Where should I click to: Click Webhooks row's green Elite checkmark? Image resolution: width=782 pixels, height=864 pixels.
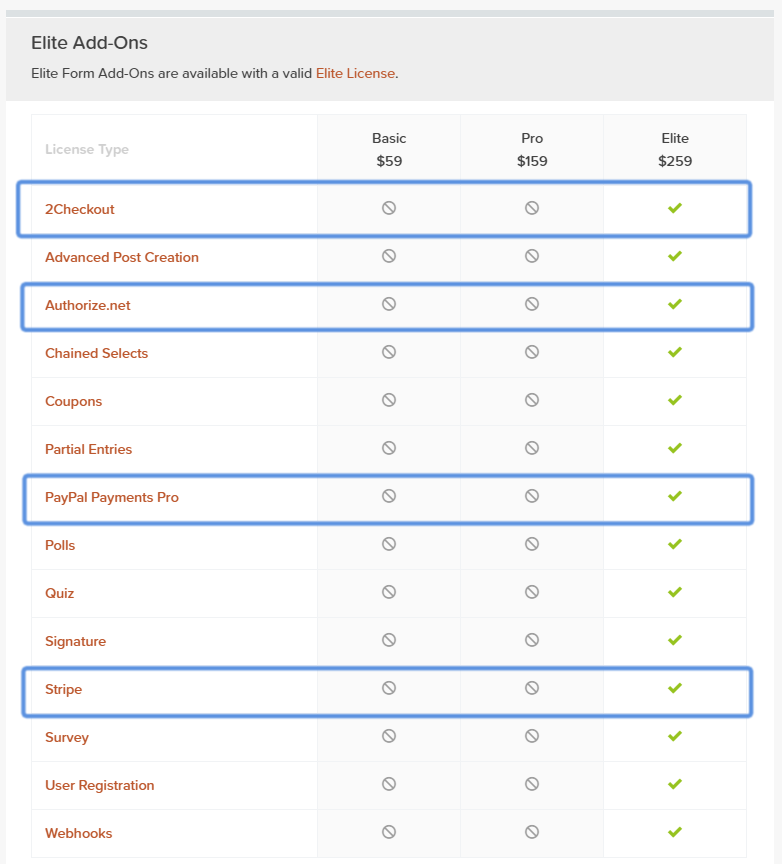click(x=675, y=832)
